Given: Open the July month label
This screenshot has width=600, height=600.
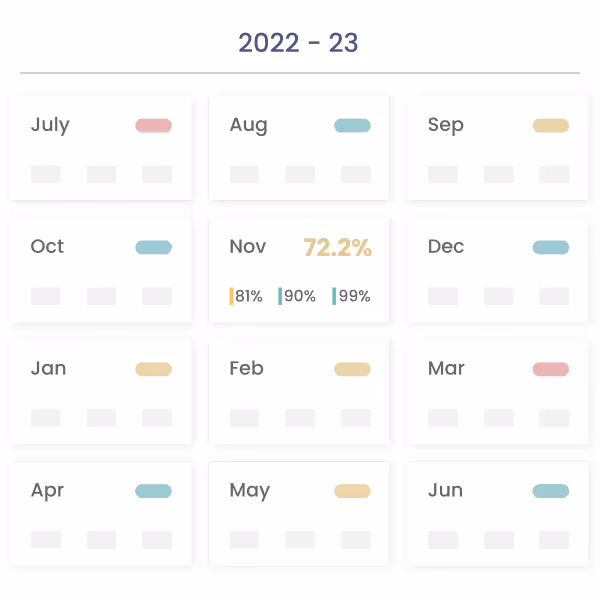Looking at the screenshot, I should 50,125.
